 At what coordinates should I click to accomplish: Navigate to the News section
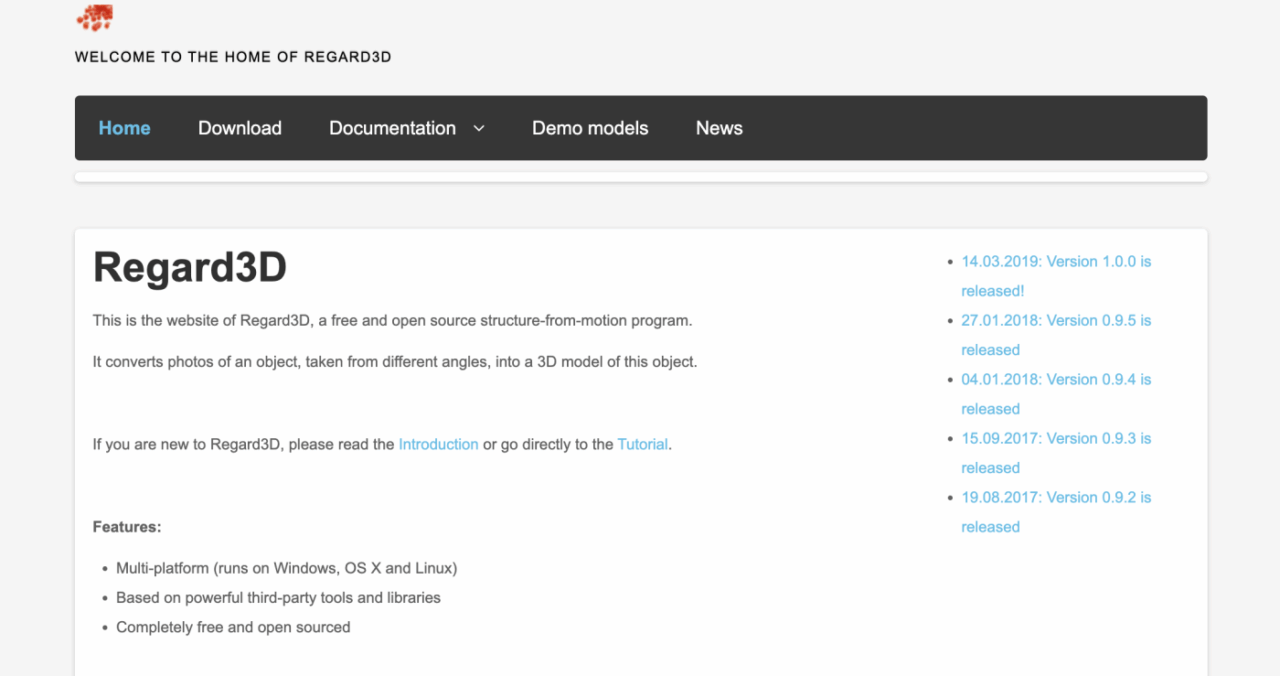[x=719, y=128]
